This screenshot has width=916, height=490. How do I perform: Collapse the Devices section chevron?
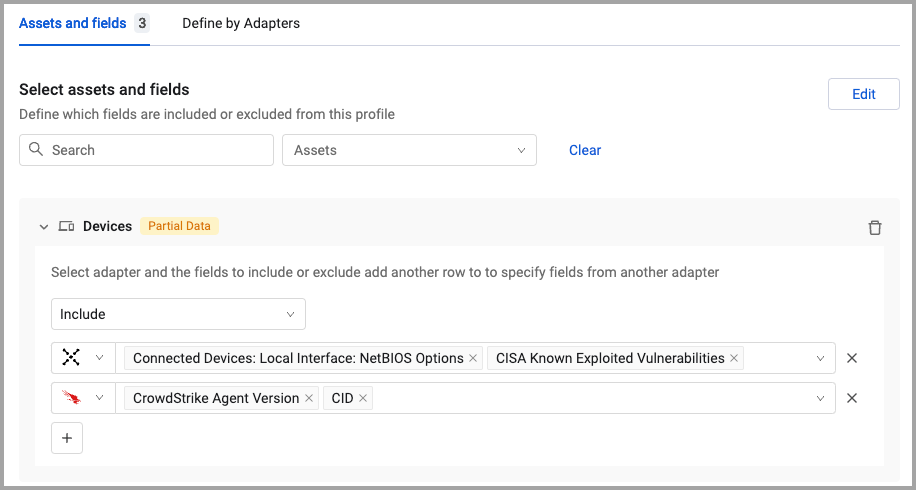point(43,227)
